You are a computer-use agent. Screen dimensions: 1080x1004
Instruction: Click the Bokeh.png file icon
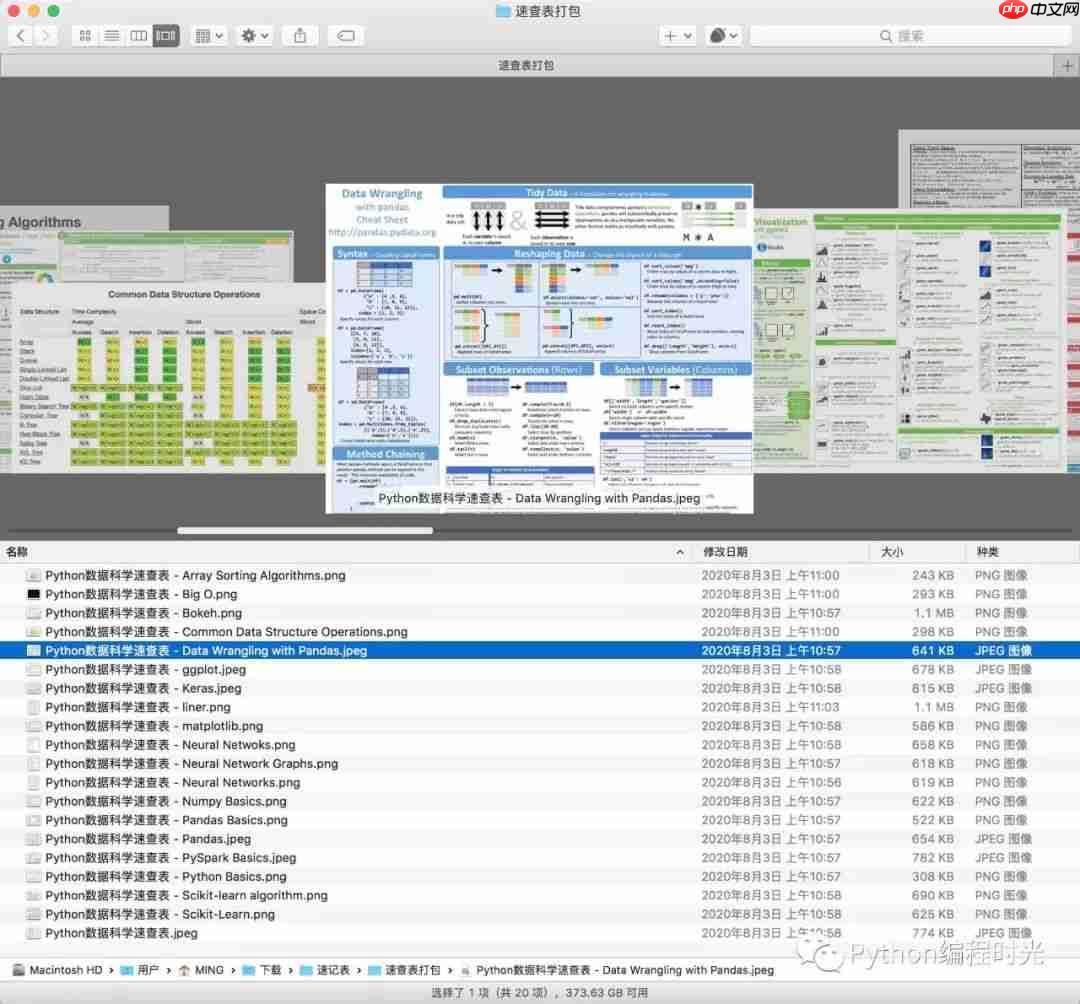click(x=33, y=613)
